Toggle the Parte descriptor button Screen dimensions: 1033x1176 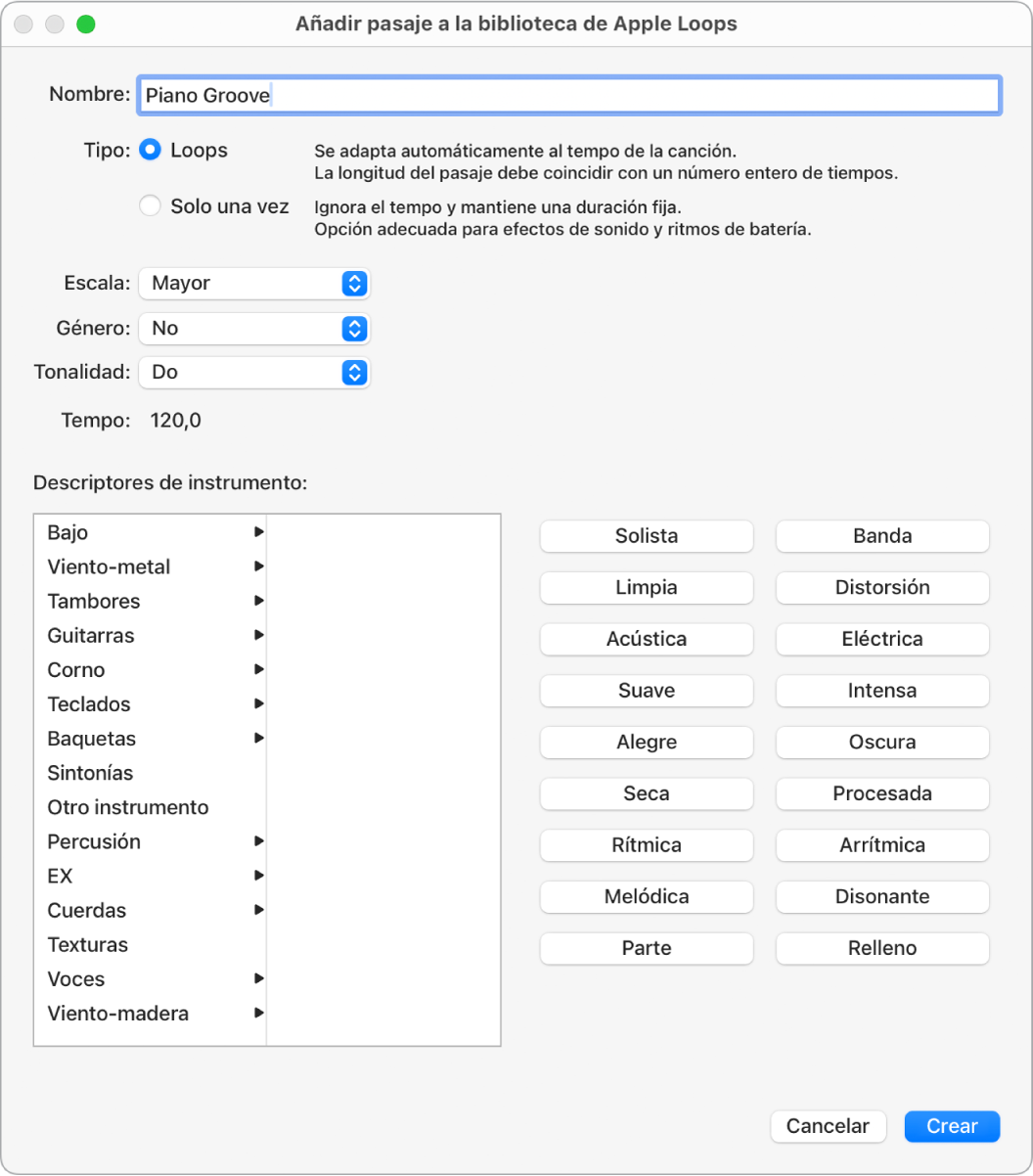[647, 948]
